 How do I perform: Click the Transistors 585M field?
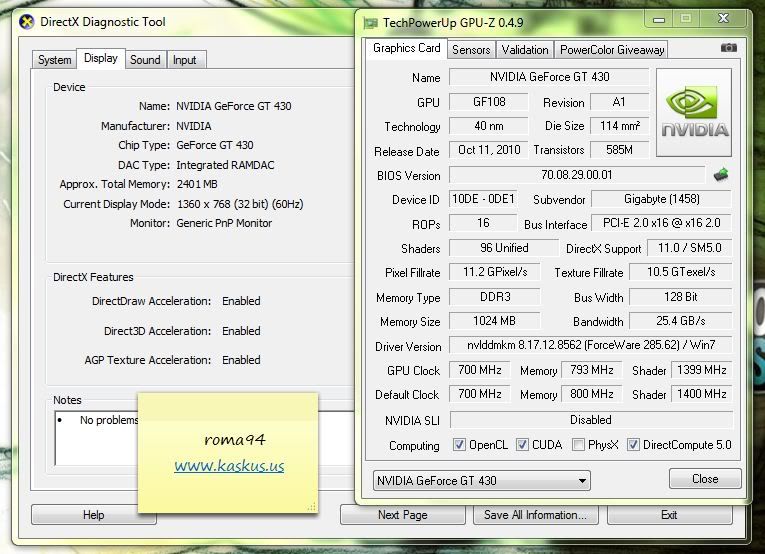[620, 150]
